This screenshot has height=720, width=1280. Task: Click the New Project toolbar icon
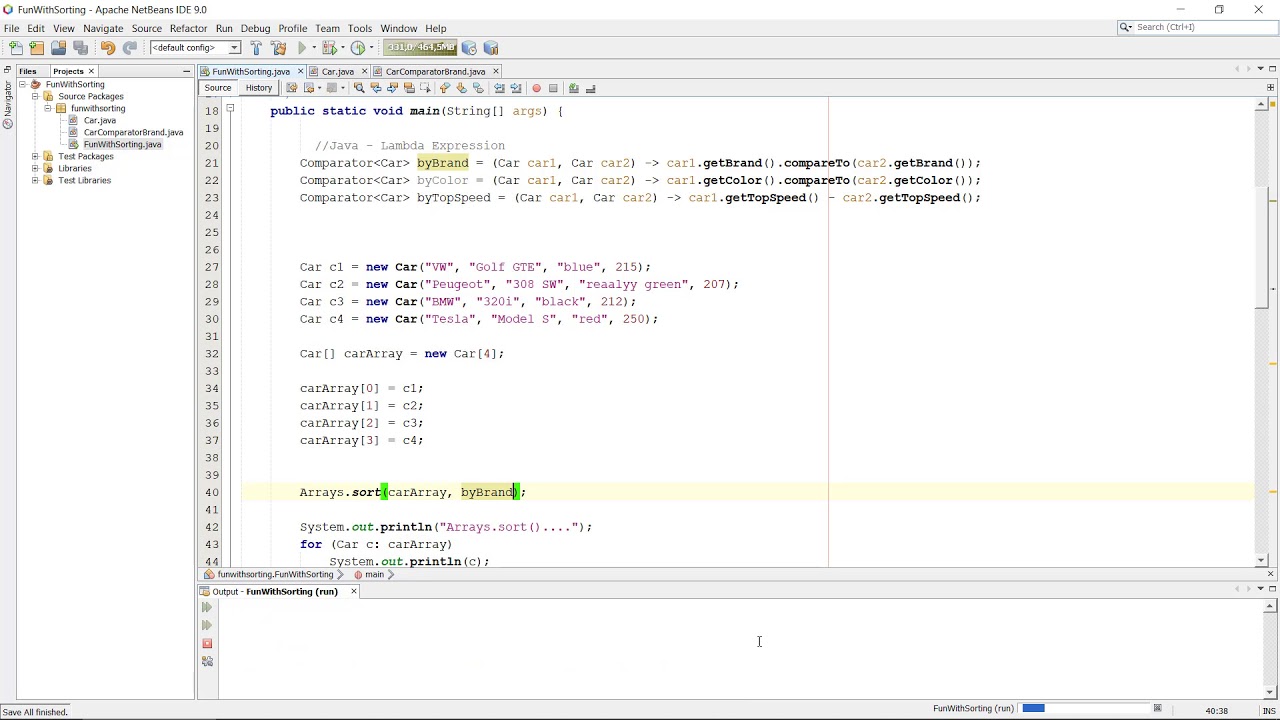[37, 47]
